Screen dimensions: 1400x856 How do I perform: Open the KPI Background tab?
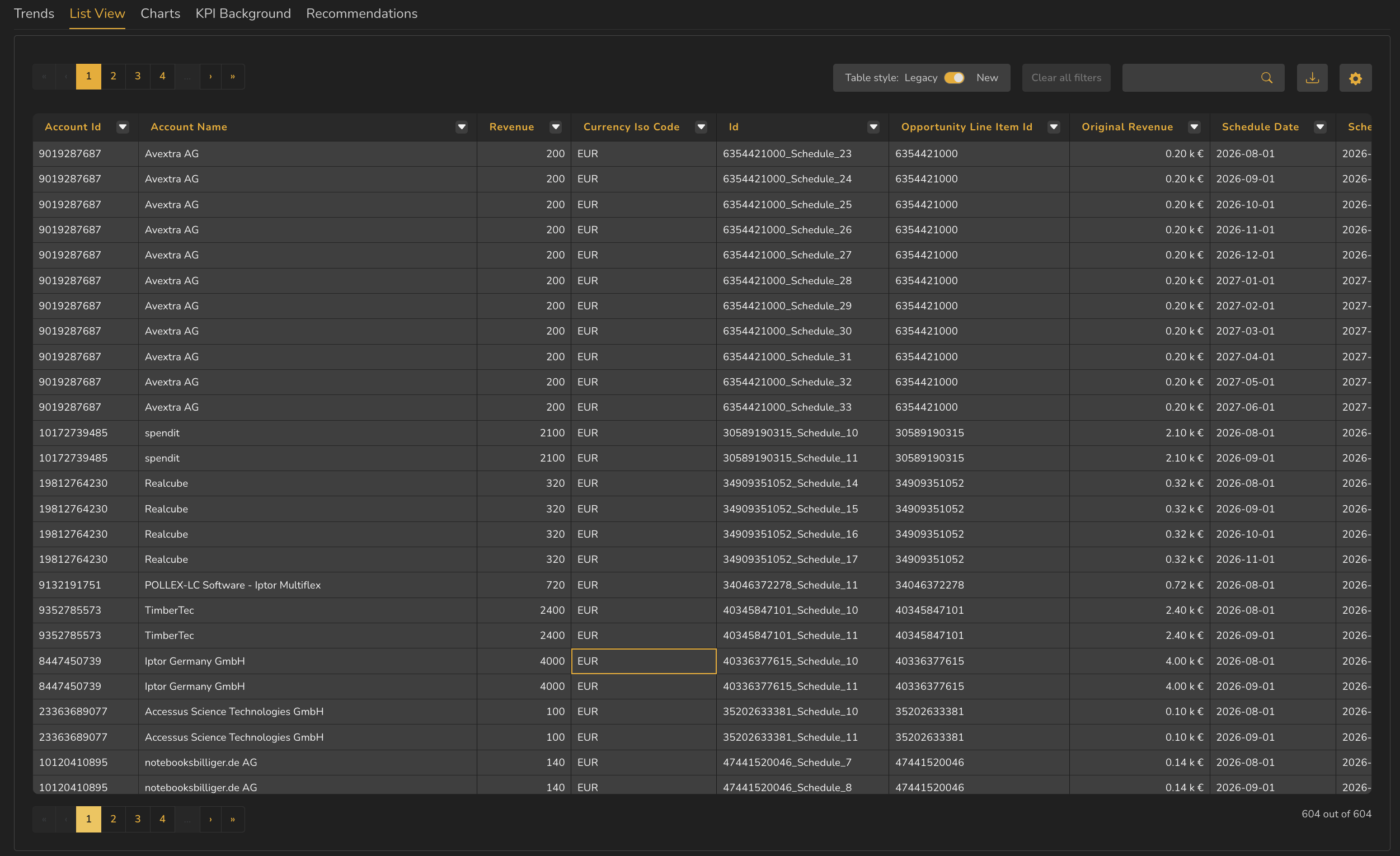pyautogui.click(x=243, y=13)
